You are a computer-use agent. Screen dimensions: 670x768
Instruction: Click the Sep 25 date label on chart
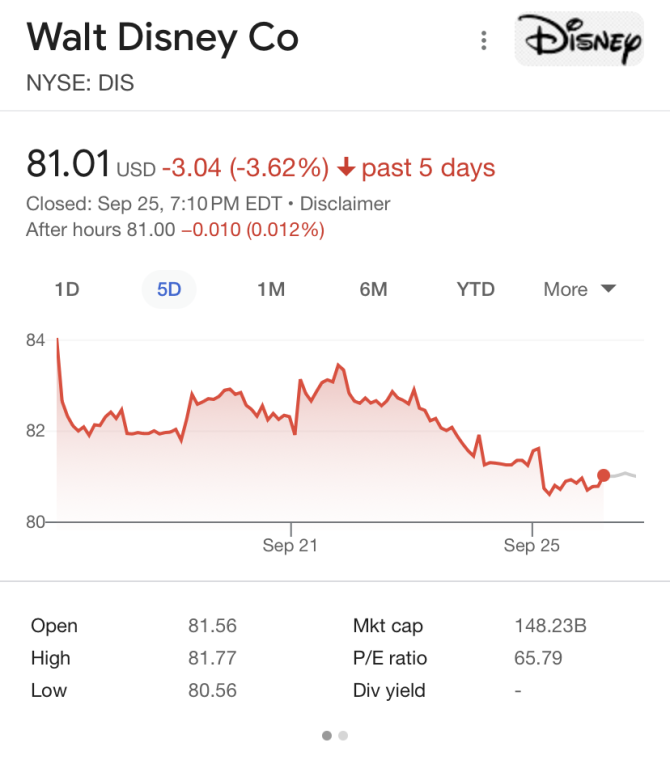pos(532,545)
